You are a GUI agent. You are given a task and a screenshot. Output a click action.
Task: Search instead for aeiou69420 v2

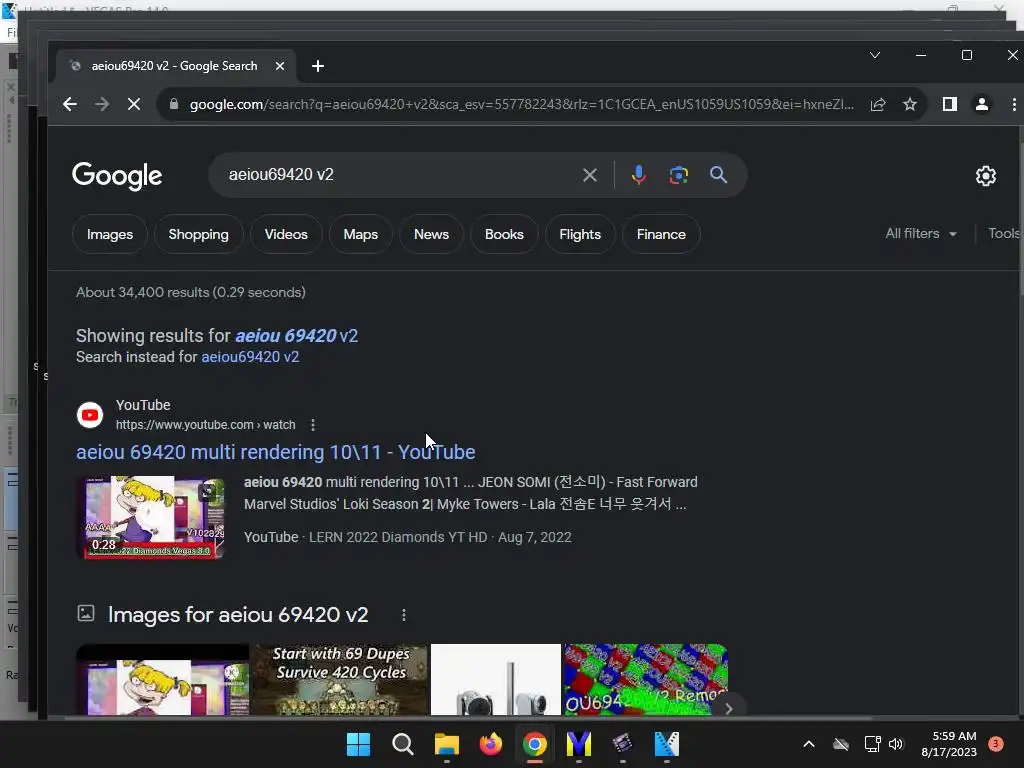[250, 357]
